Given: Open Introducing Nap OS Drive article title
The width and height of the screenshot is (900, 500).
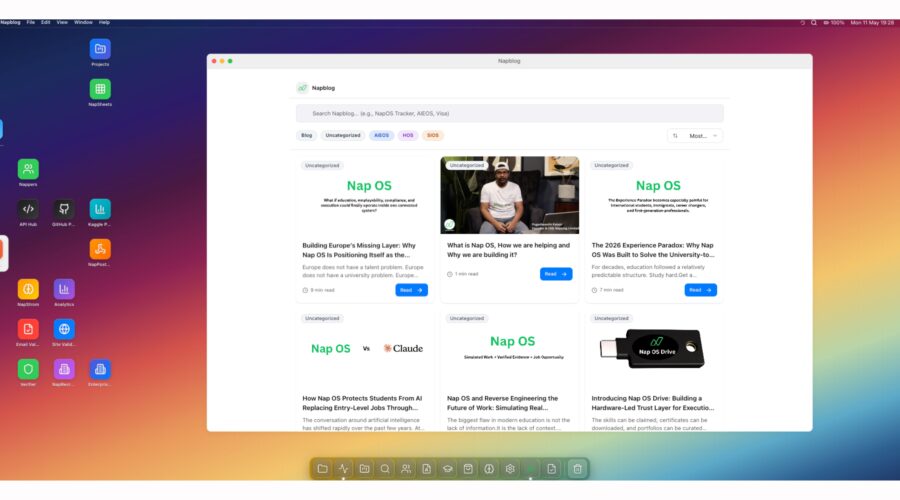Looking at the screenshot, I should (653, 403).
